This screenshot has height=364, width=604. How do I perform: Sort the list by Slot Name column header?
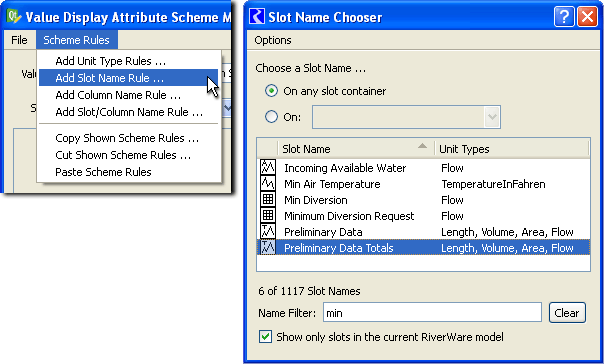click(356, 149)
